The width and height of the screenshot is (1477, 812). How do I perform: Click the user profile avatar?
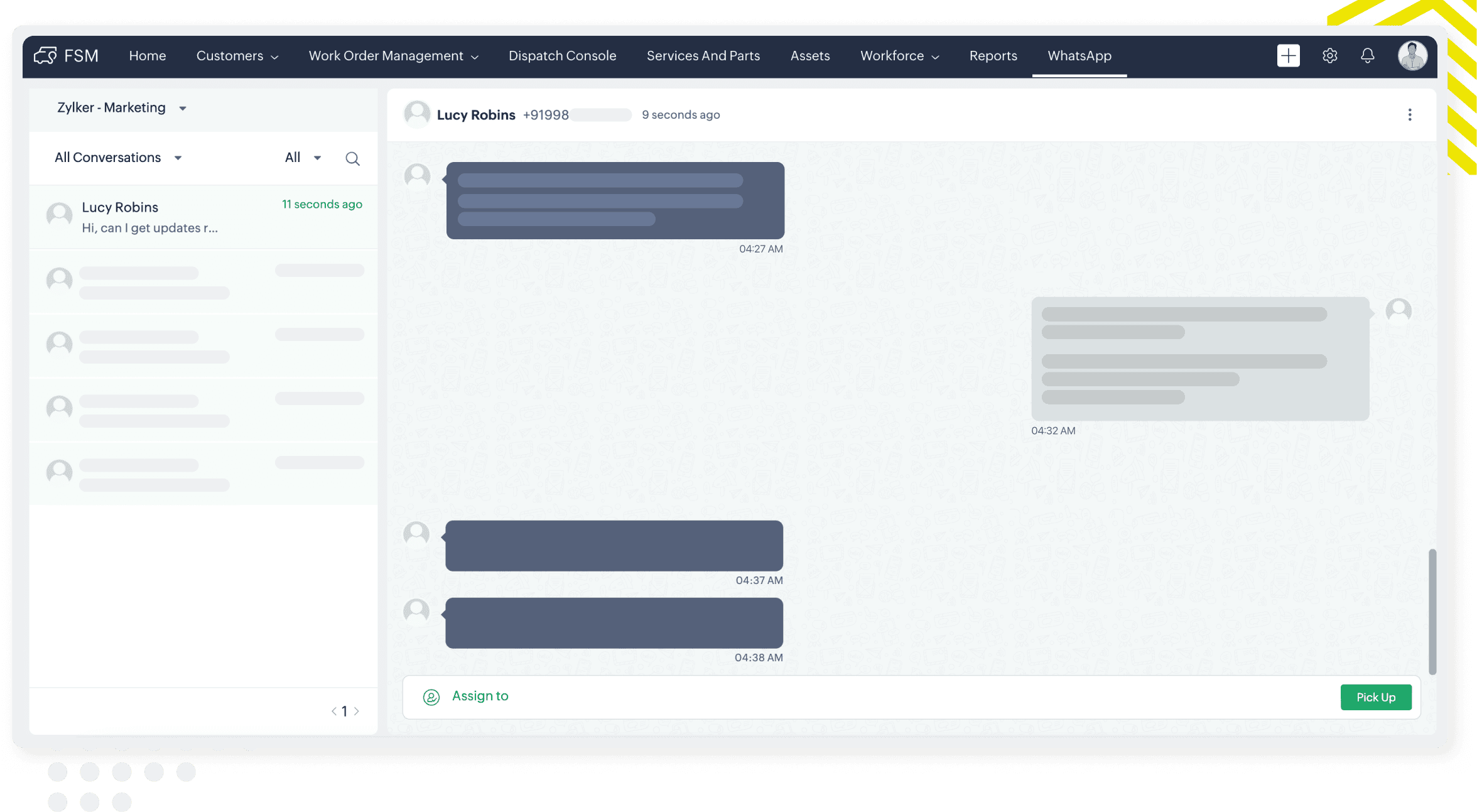1412,55
